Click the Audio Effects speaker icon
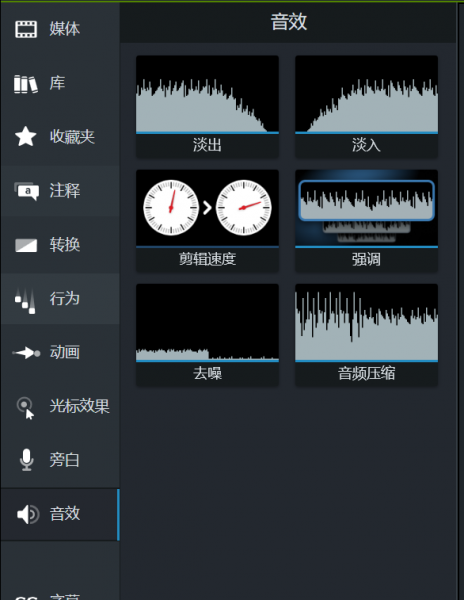 28,514
